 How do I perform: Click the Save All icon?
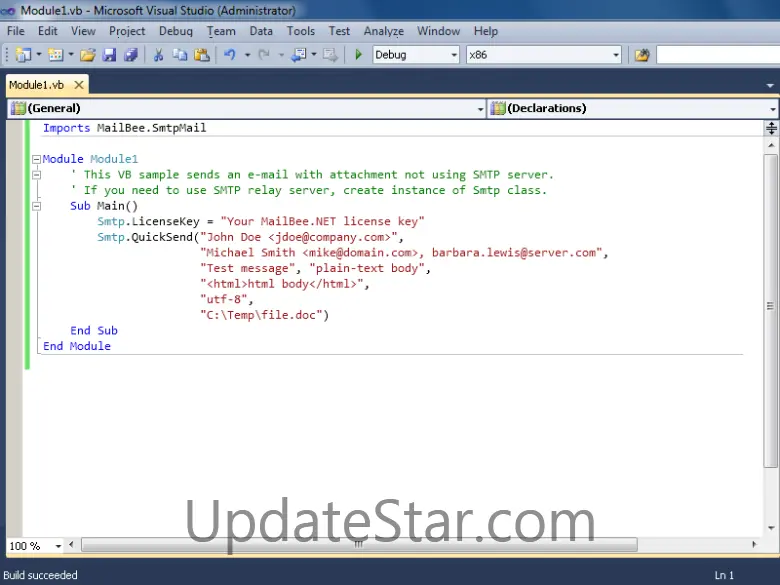pos(131,55)
